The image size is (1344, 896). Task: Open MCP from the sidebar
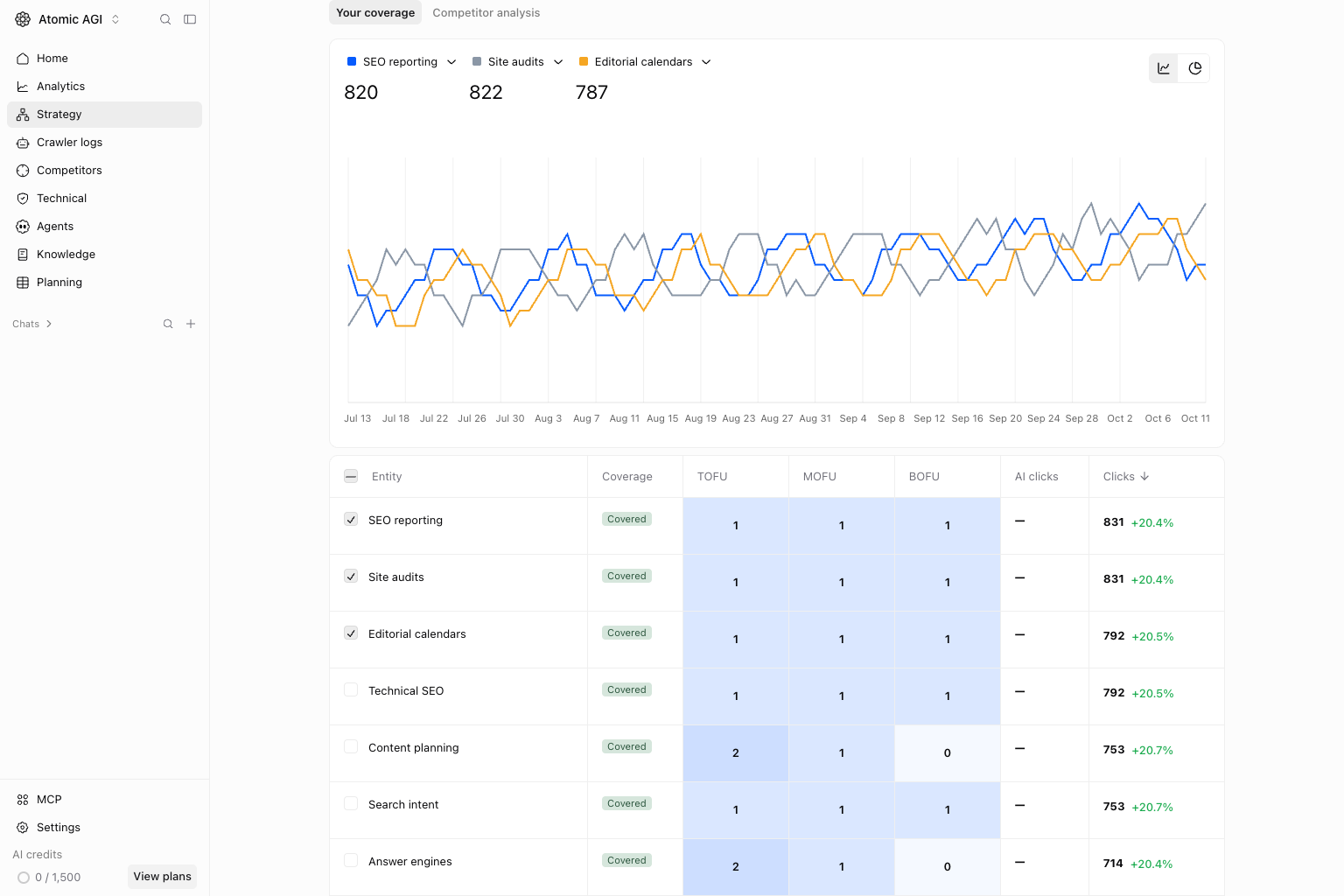pos(104,800)
